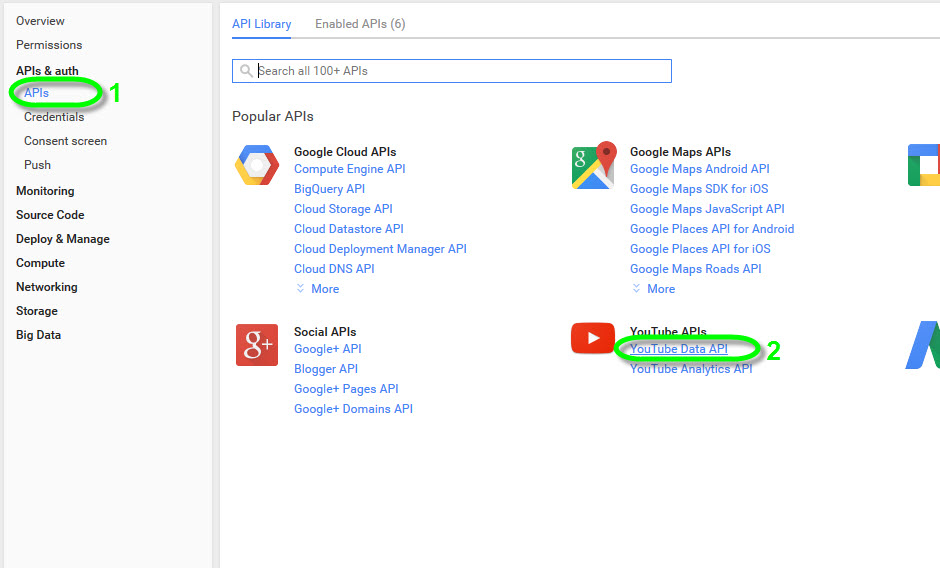
Task: Click the Google+ red icon
Action: pos(257,344)
